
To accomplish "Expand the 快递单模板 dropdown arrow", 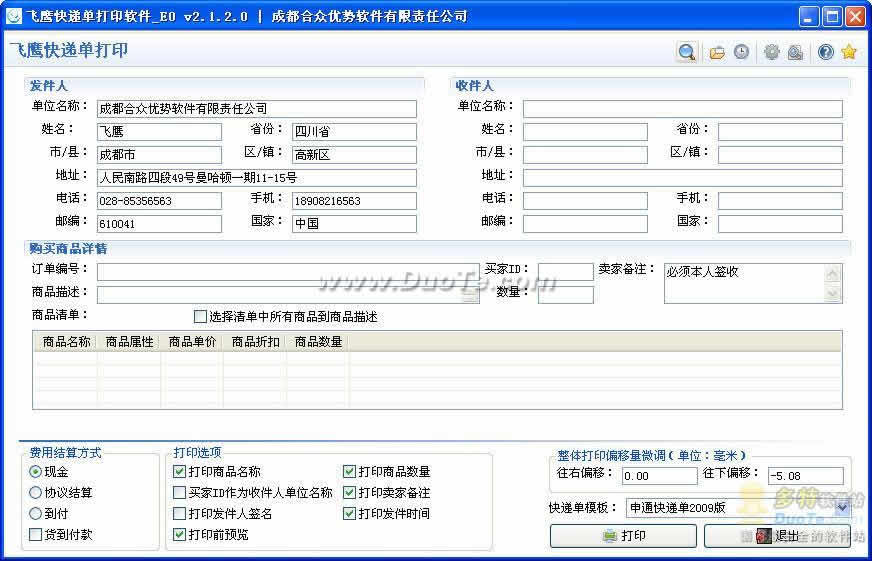I will 842,507.
